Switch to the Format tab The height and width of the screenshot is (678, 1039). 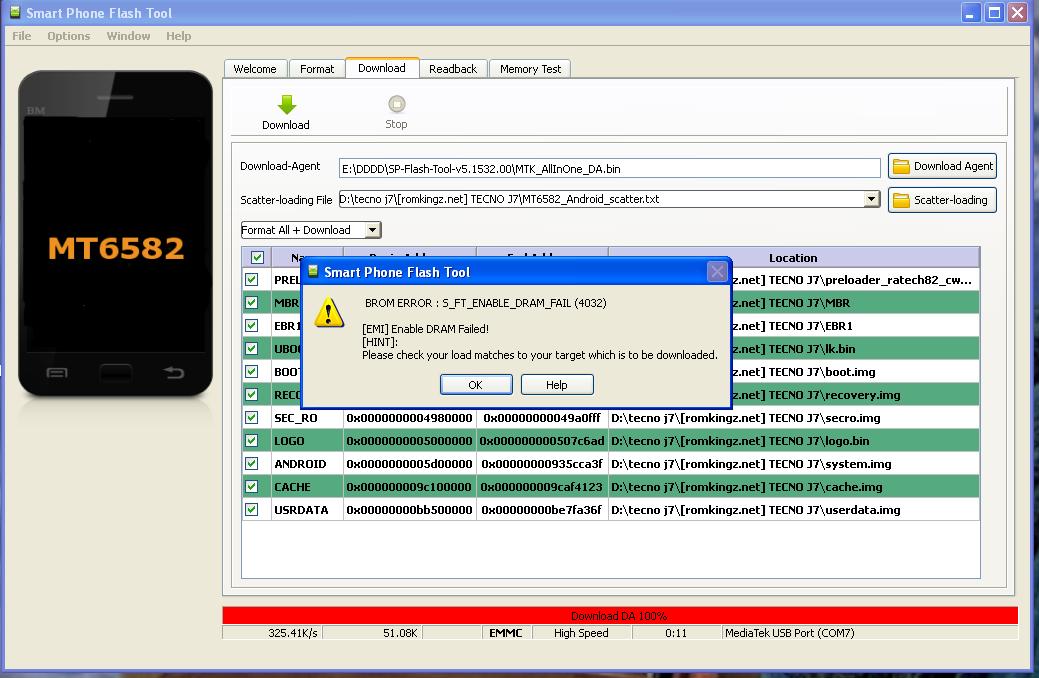coord(317,69)
